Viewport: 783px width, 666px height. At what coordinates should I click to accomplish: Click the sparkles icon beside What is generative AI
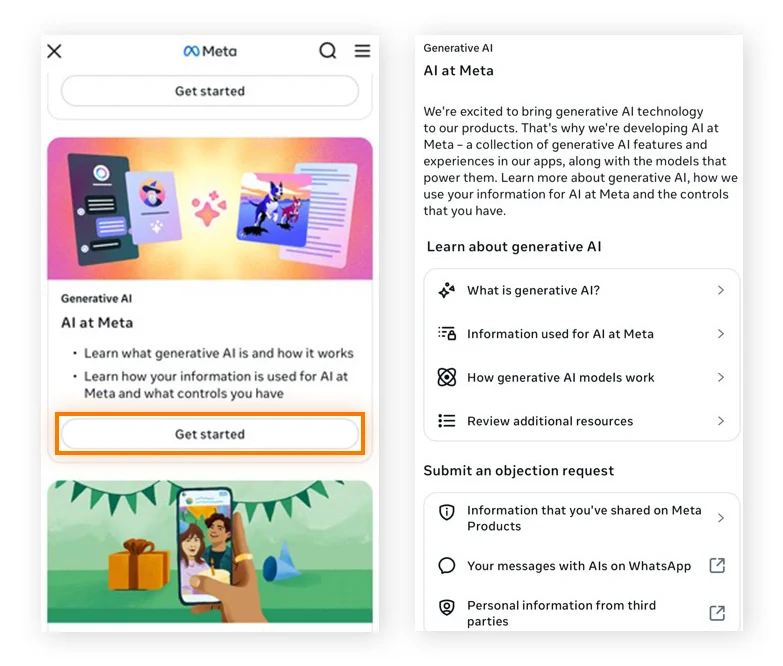pos(446,290)
